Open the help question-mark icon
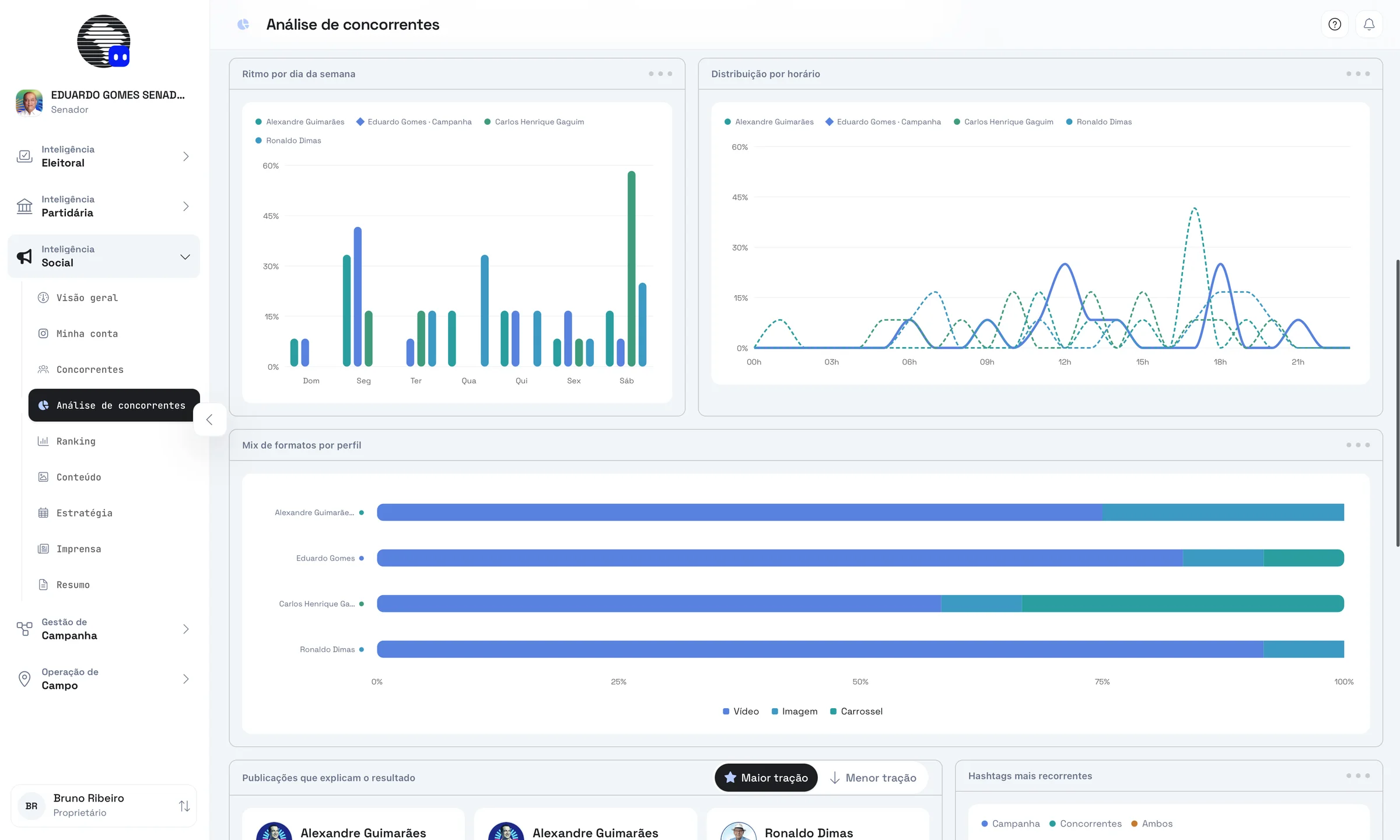Viewport: 1400px width, 840px height. 1335,24
